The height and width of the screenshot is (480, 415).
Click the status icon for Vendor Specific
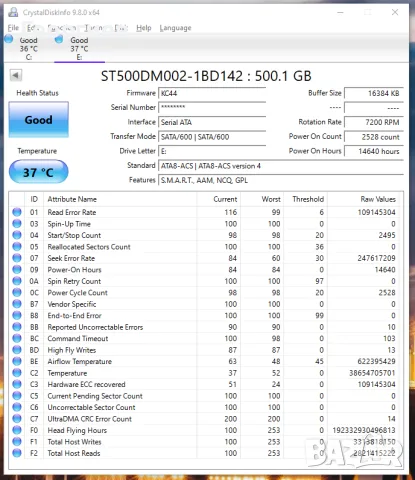click(17, 304)
